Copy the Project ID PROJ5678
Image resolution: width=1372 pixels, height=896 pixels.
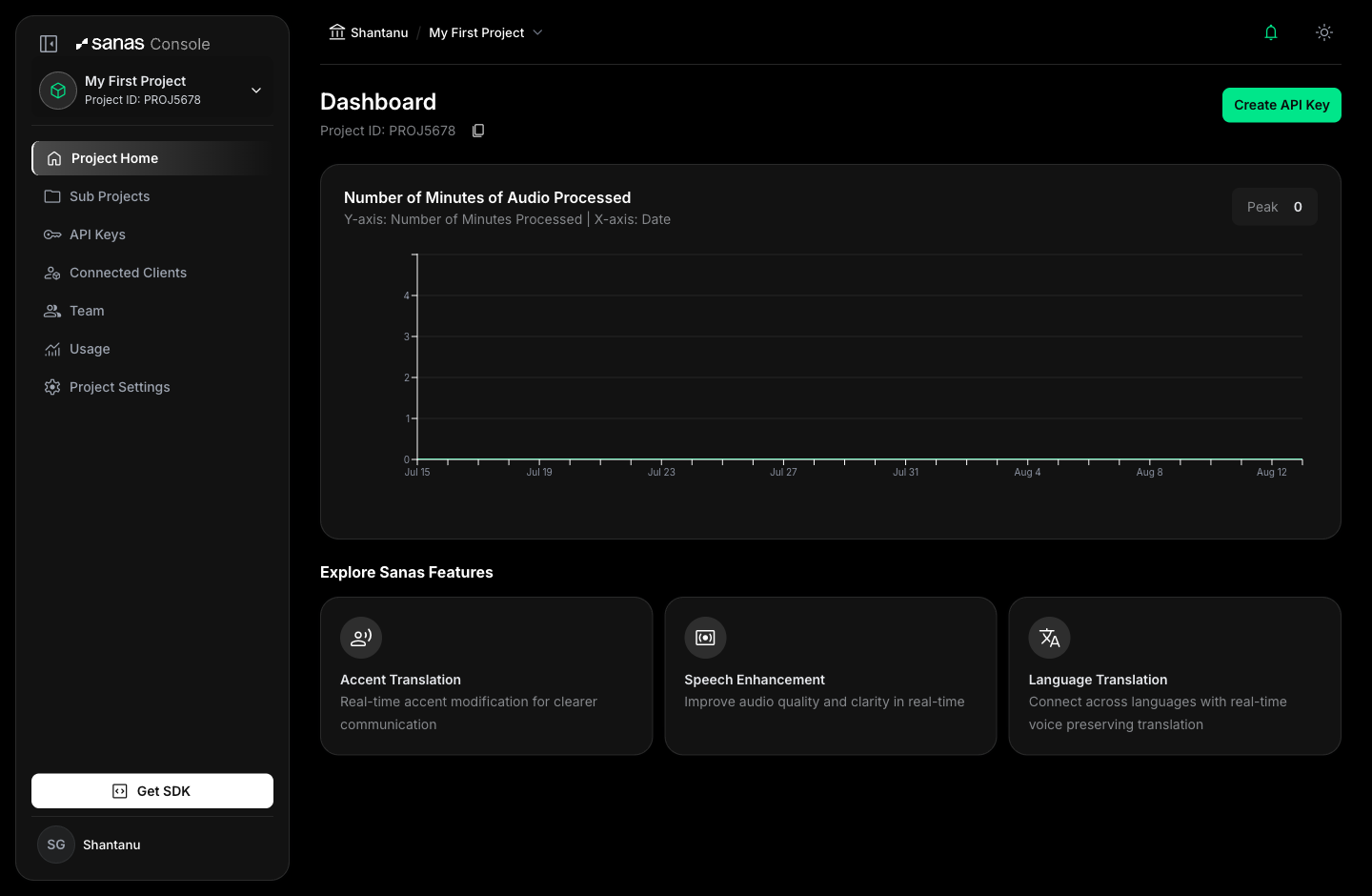click(478, 131)
